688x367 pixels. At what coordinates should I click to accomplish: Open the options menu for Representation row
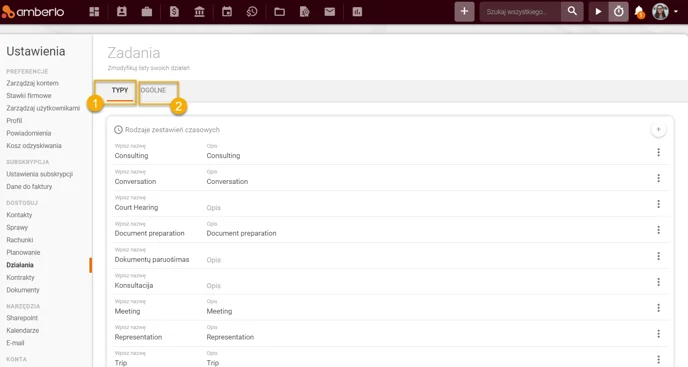(x=658, y=334)
